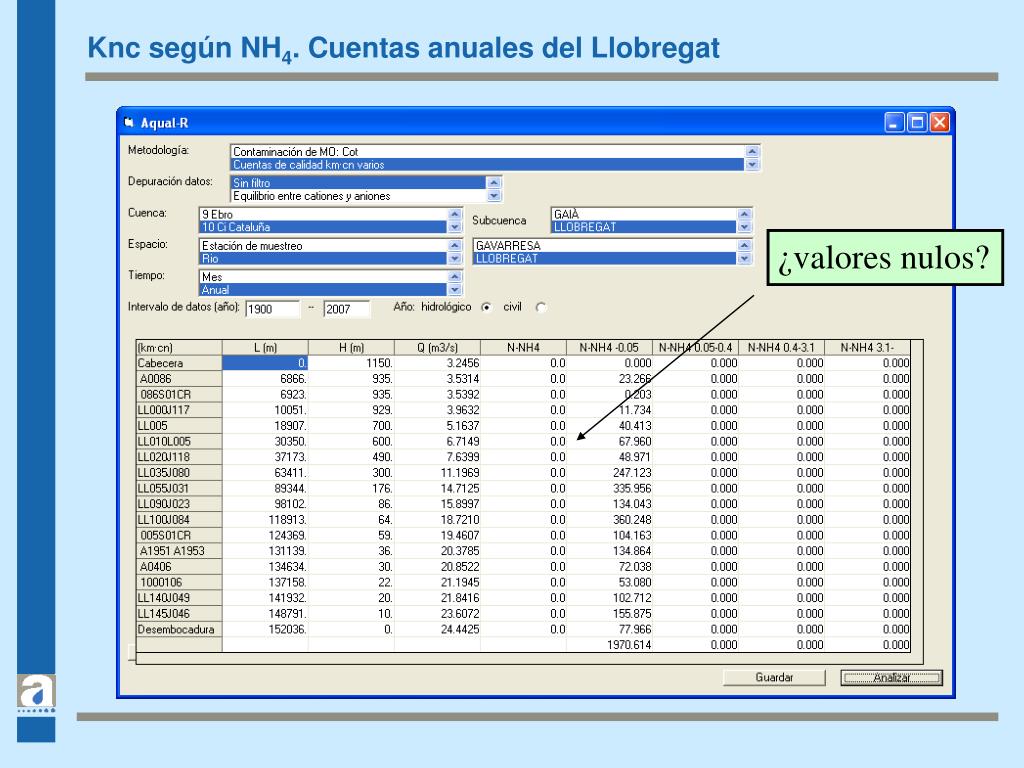
Task: Click the 'H (m)' column header
Action: pos(351,347)
